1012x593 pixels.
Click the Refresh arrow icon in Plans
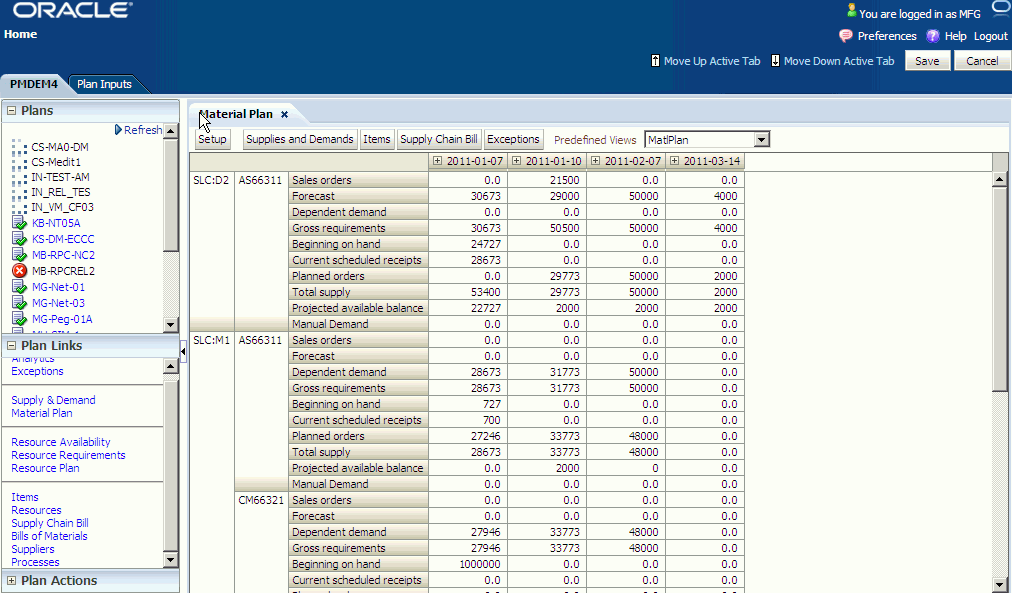pos(118,130)
